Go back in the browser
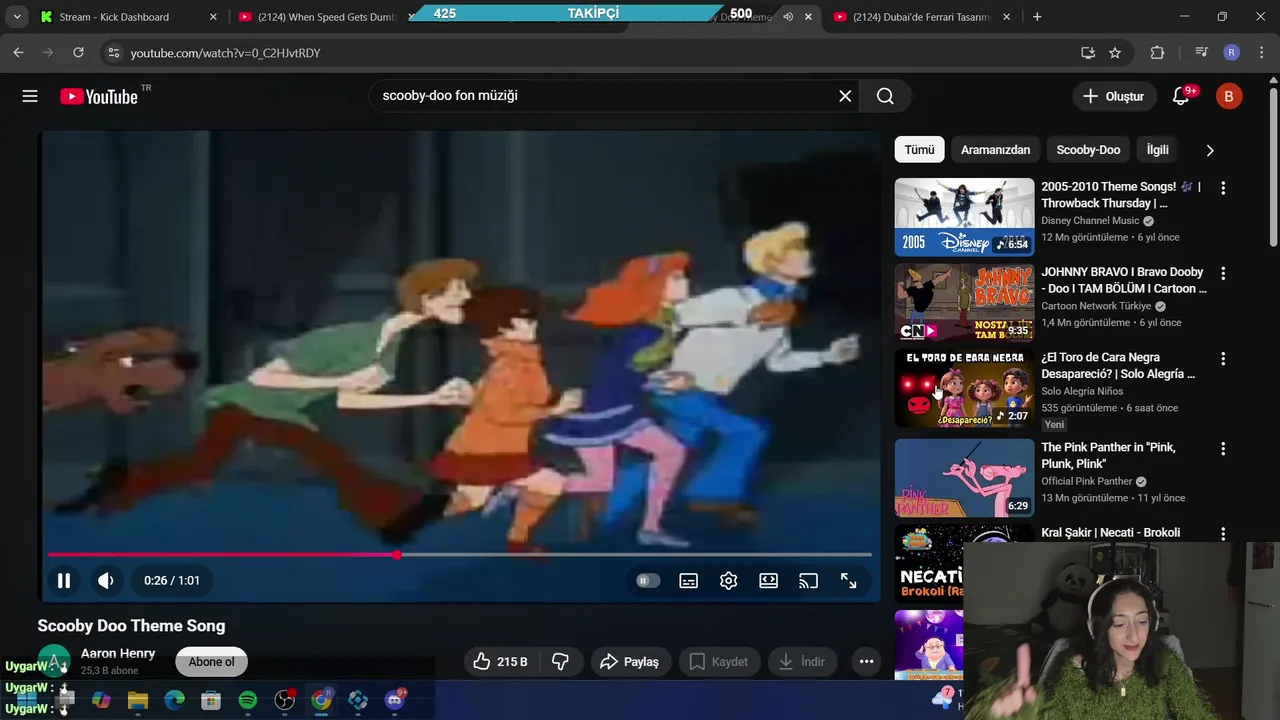The height and width of the screenshot is (720, 1280). [18, 52]
